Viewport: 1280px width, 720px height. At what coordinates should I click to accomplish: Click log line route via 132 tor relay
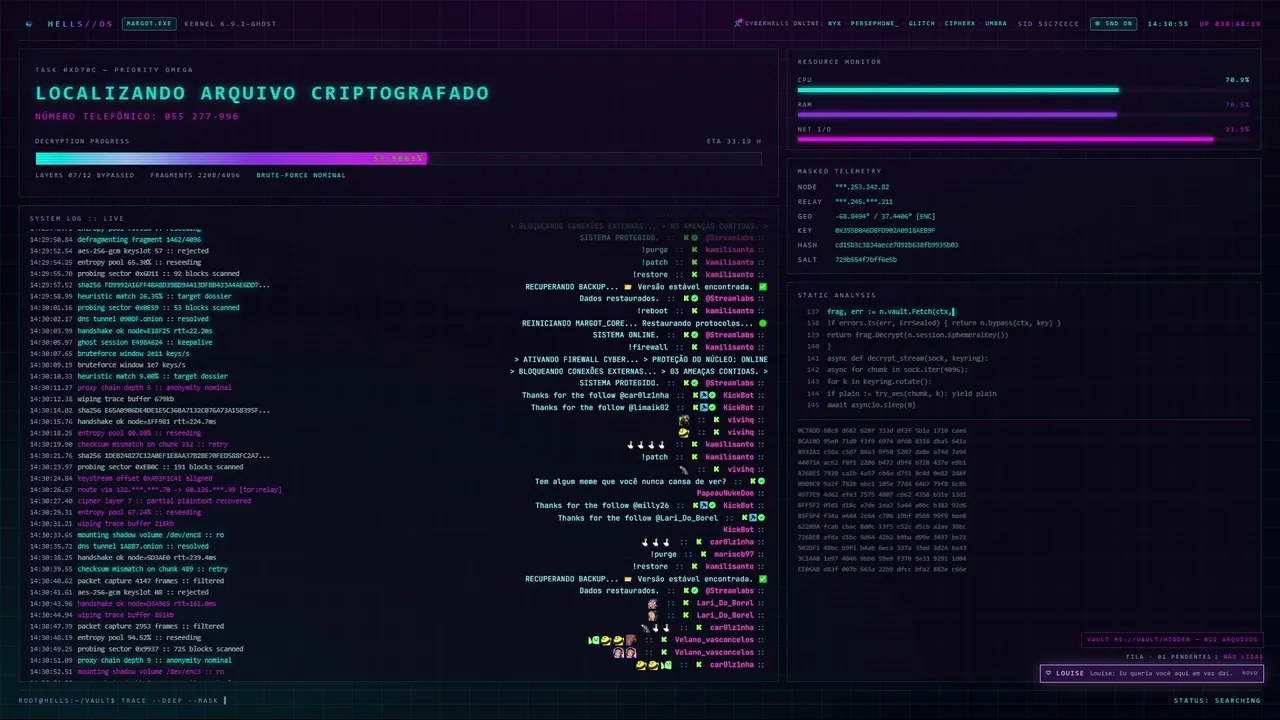click(x=155, y=490)
